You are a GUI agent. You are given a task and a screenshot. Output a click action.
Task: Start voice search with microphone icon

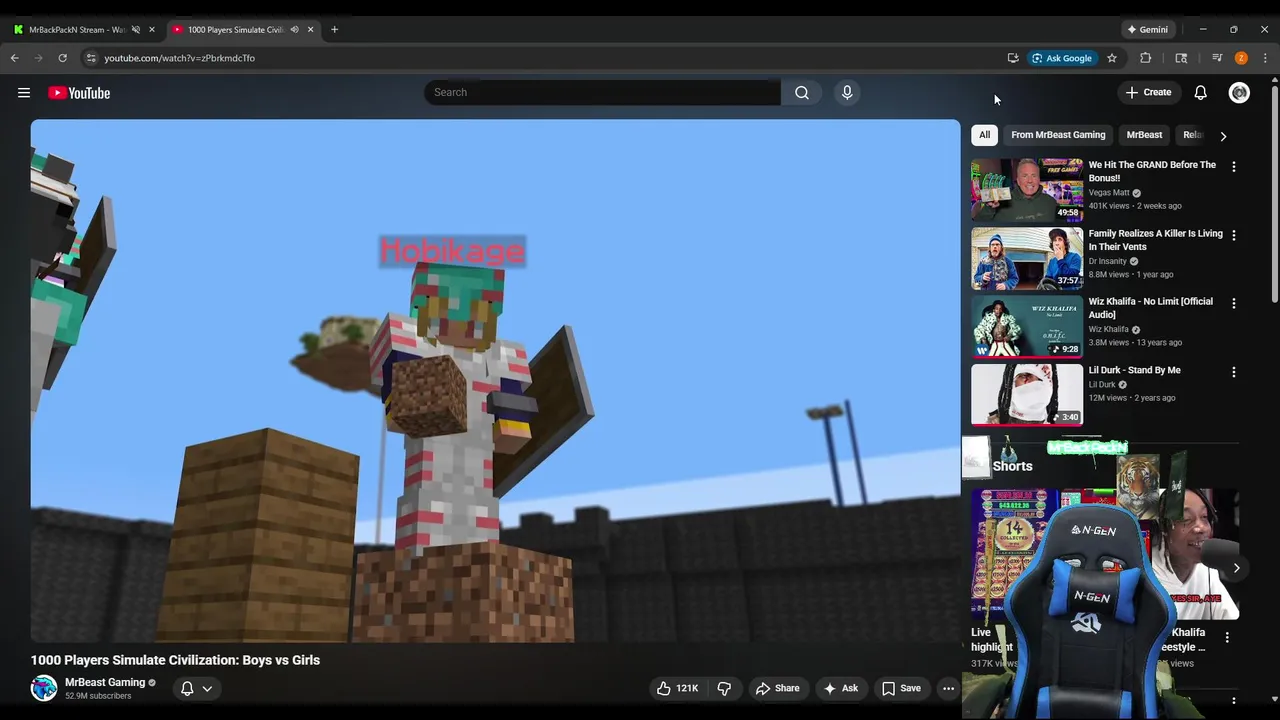[847, 92]
